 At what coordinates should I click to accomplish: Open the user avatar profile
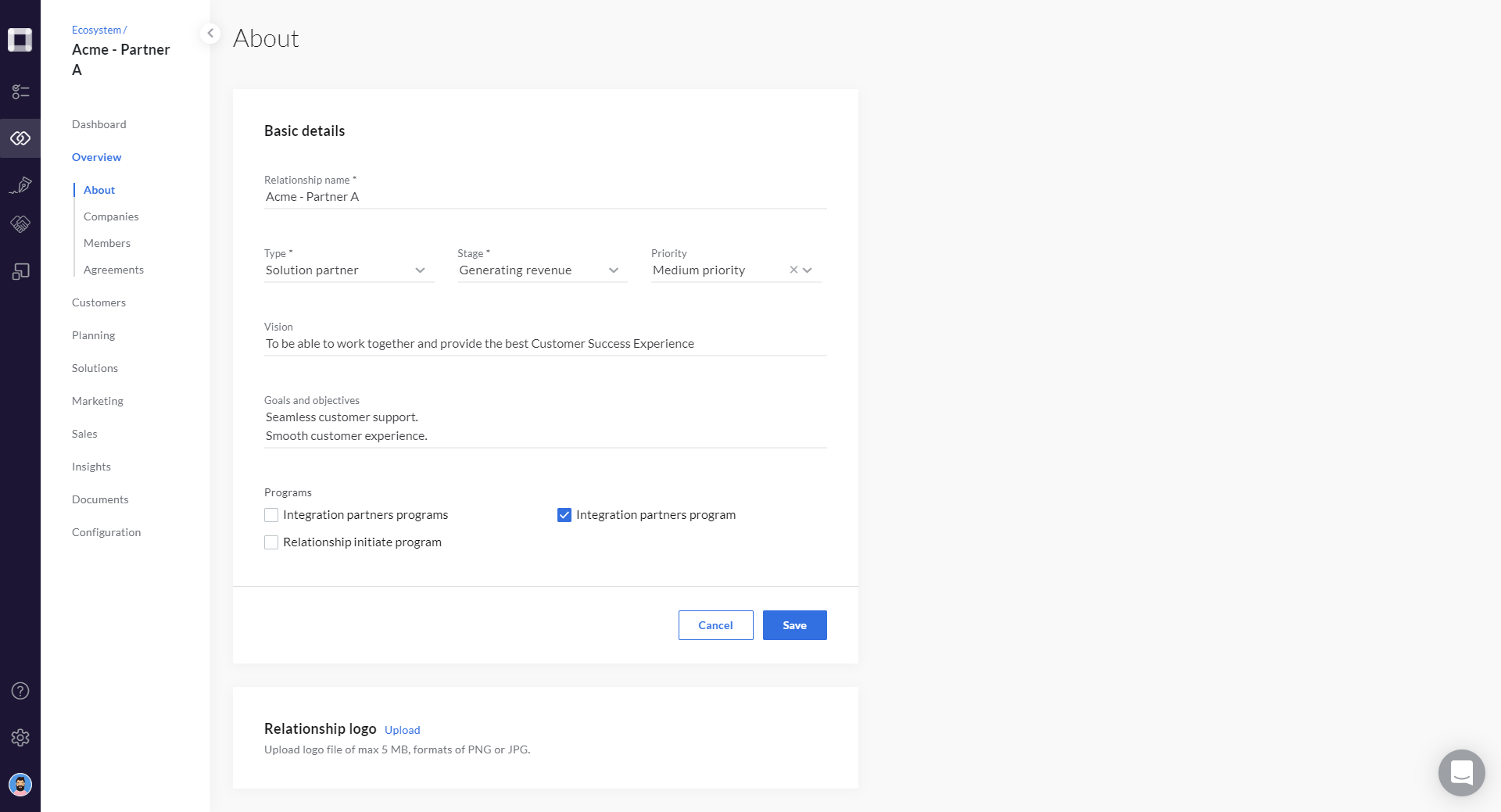[x=20, y=784]
